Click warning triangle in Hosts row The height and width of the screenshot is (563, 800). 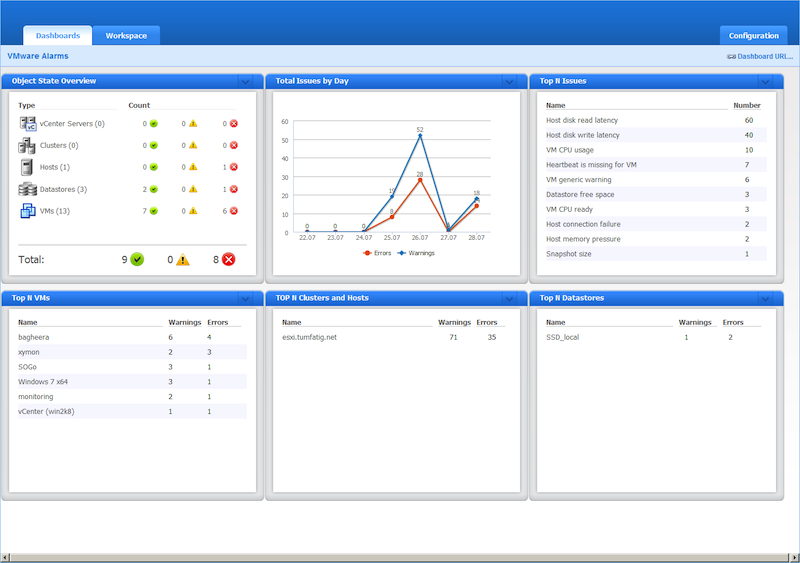193,167
